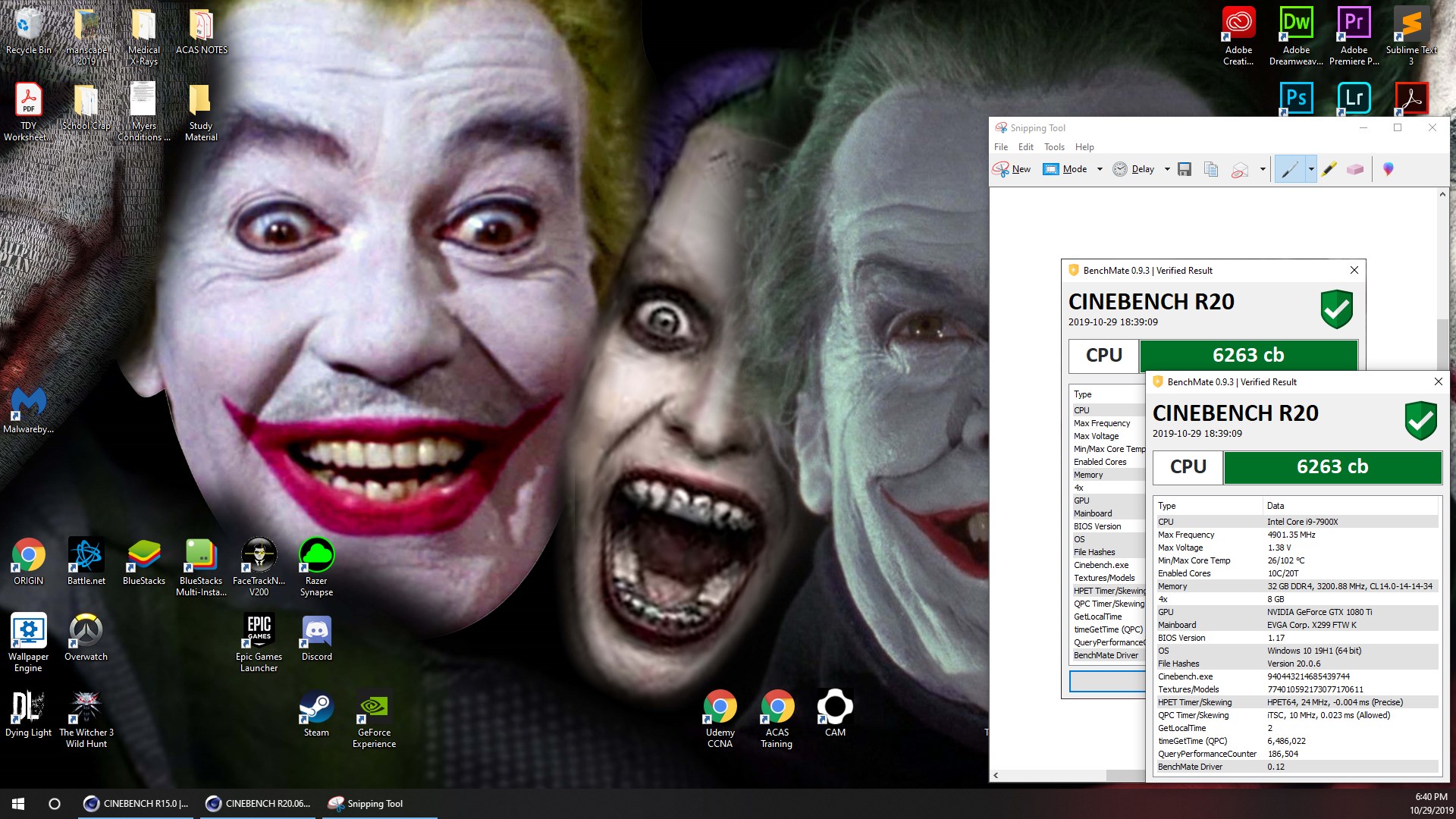Open the BlueStacks desktop shortcut

tap(144, 562)
